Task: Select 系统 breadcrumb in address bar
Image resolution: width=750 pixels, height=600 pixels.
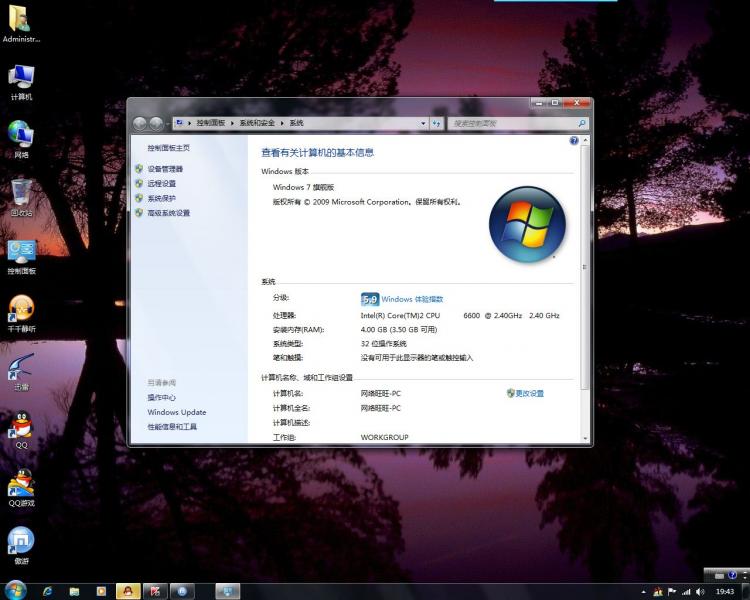Action: 297,123
